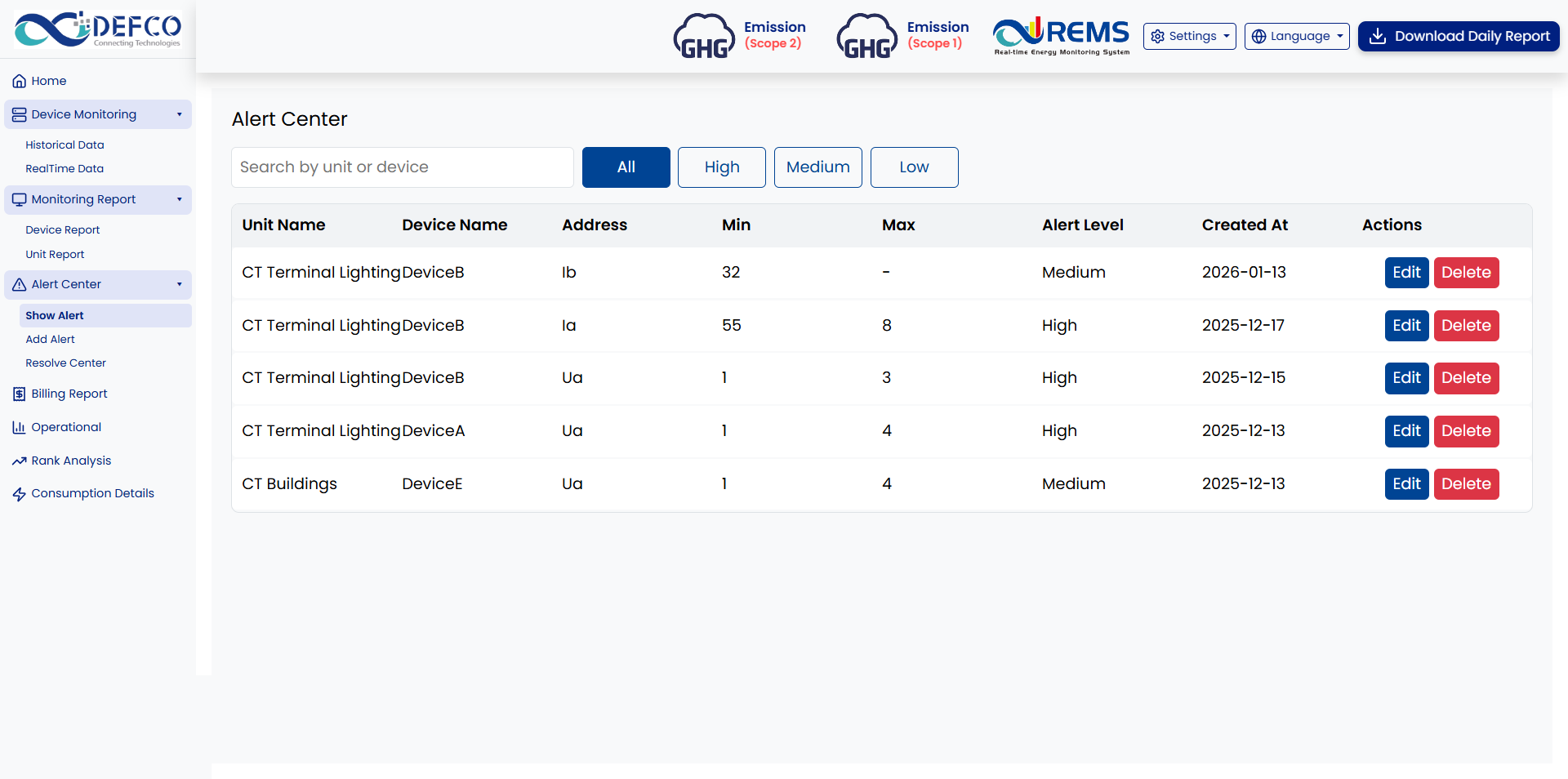This screenshot has width=1568, height=779.
Task: Click the Alert Level column header
Action: coord(1083,225)
